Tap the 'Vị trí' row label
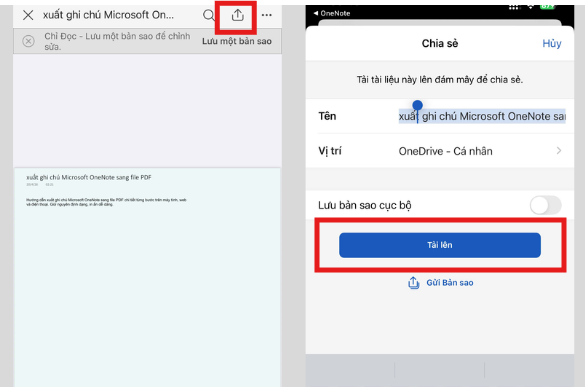This screenshot has height=387, width=585. coord(330,151)
